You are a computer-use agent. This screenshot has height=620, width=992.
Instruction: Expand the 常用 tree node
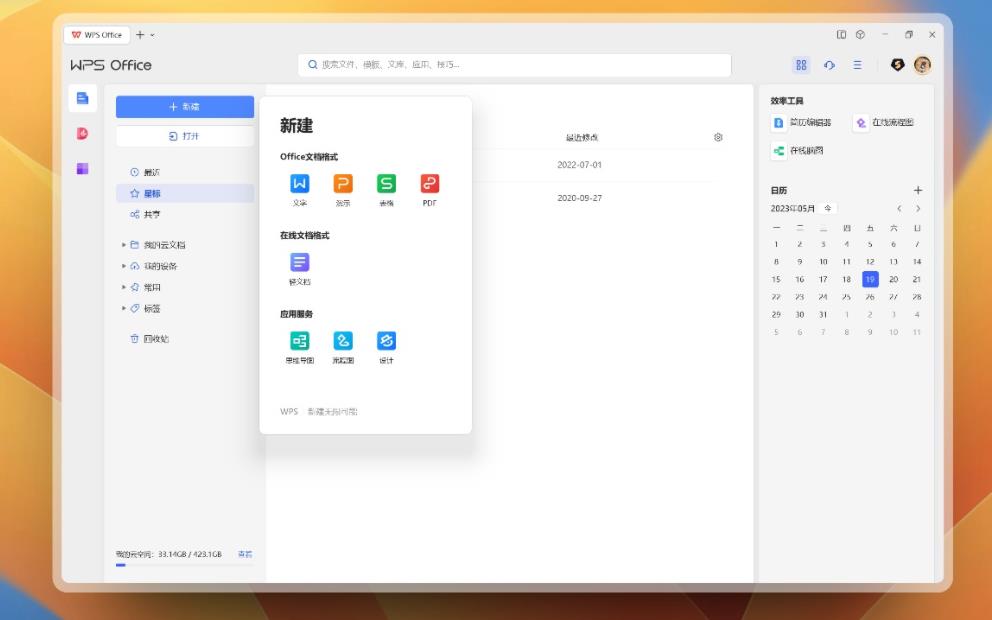pyautogui.click(x=123, y=287)
